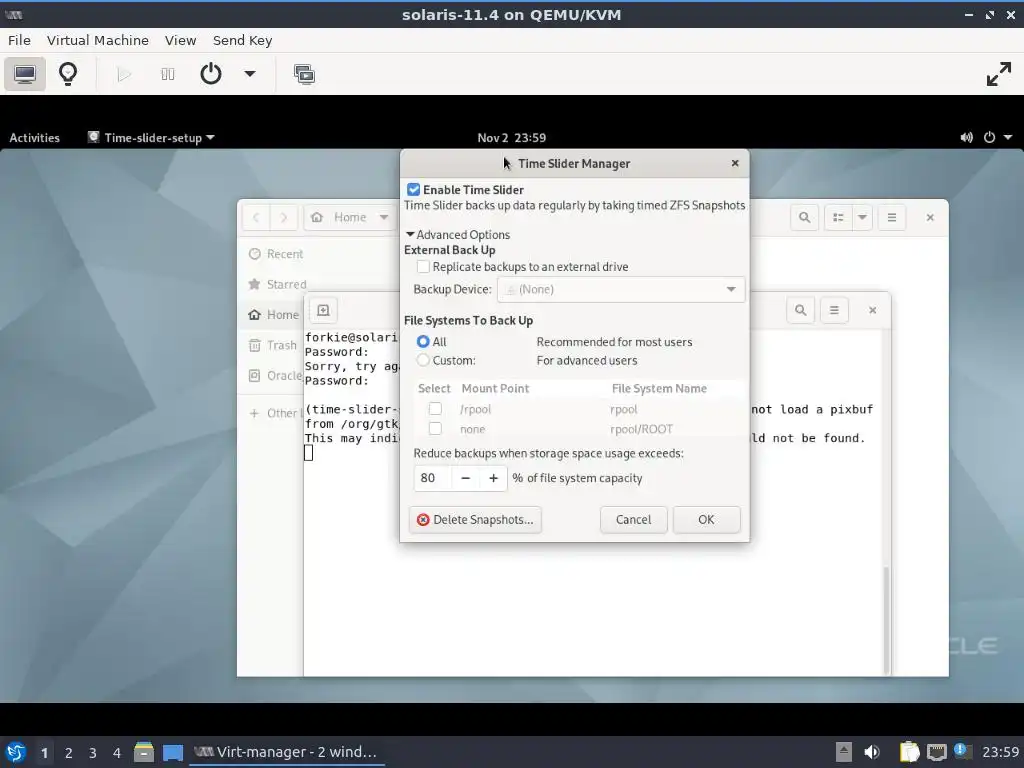Open the host clipboard tray icon
Viewport: 1024px width, 768px height.
pyautogui.click(x=909, y=752)
